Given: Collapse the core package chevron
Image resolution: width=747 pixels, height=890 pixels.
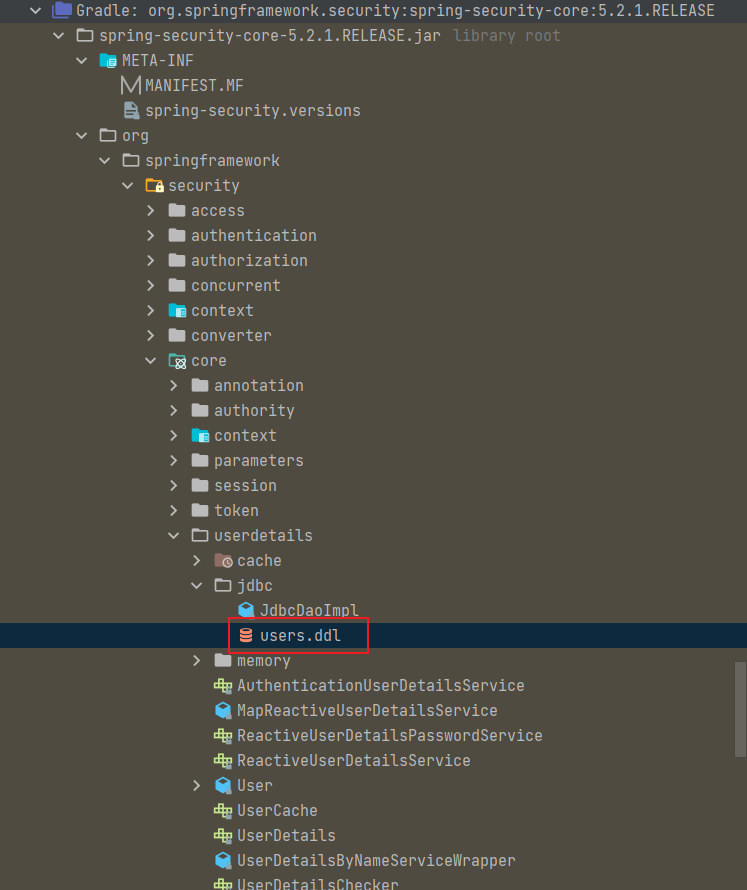Looking at the screenshot, I should click(x=150, y=360).
